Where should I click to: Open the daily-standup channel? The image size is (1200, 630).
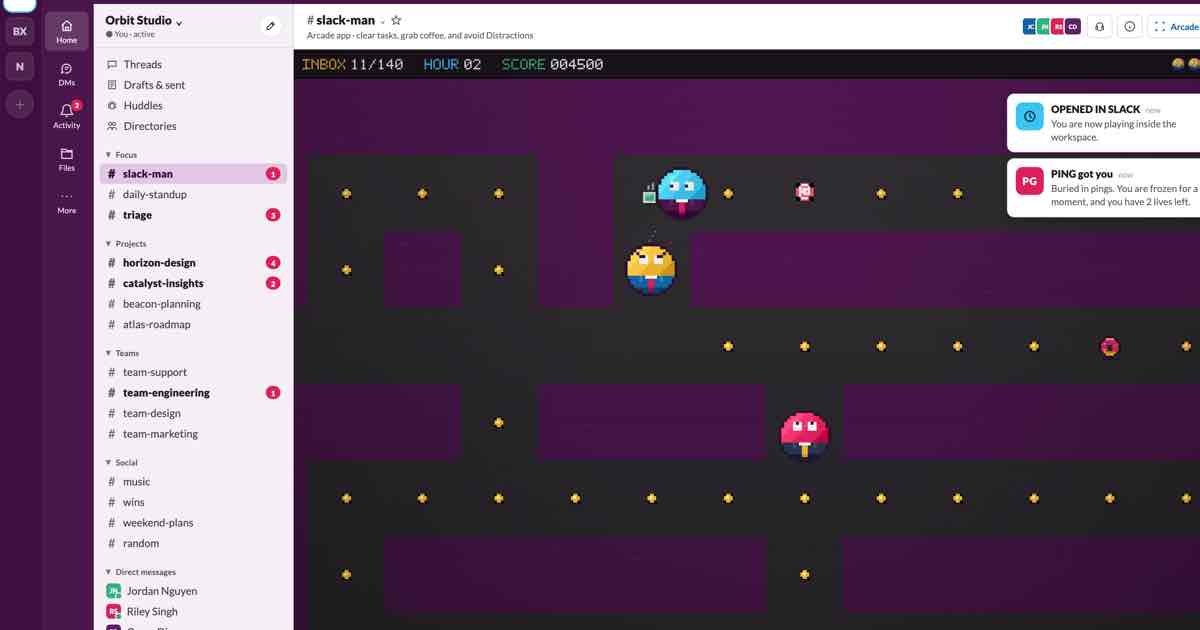[194, 194]
